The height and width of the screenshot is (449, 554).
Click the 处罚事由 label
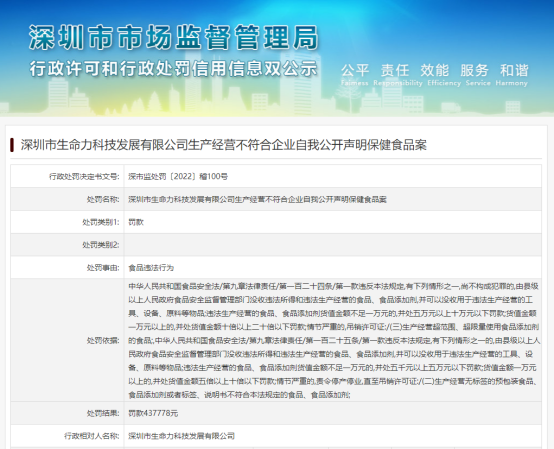click(103, 268)
